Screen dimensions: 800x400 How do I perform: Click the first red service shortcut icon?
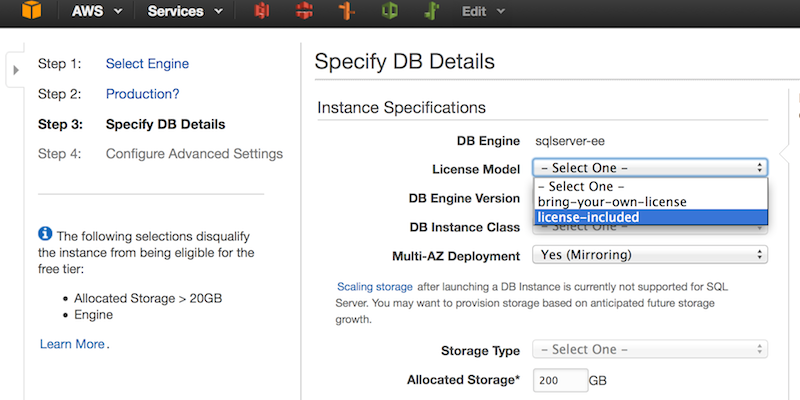pyautogui.click(x=263, y=13)
